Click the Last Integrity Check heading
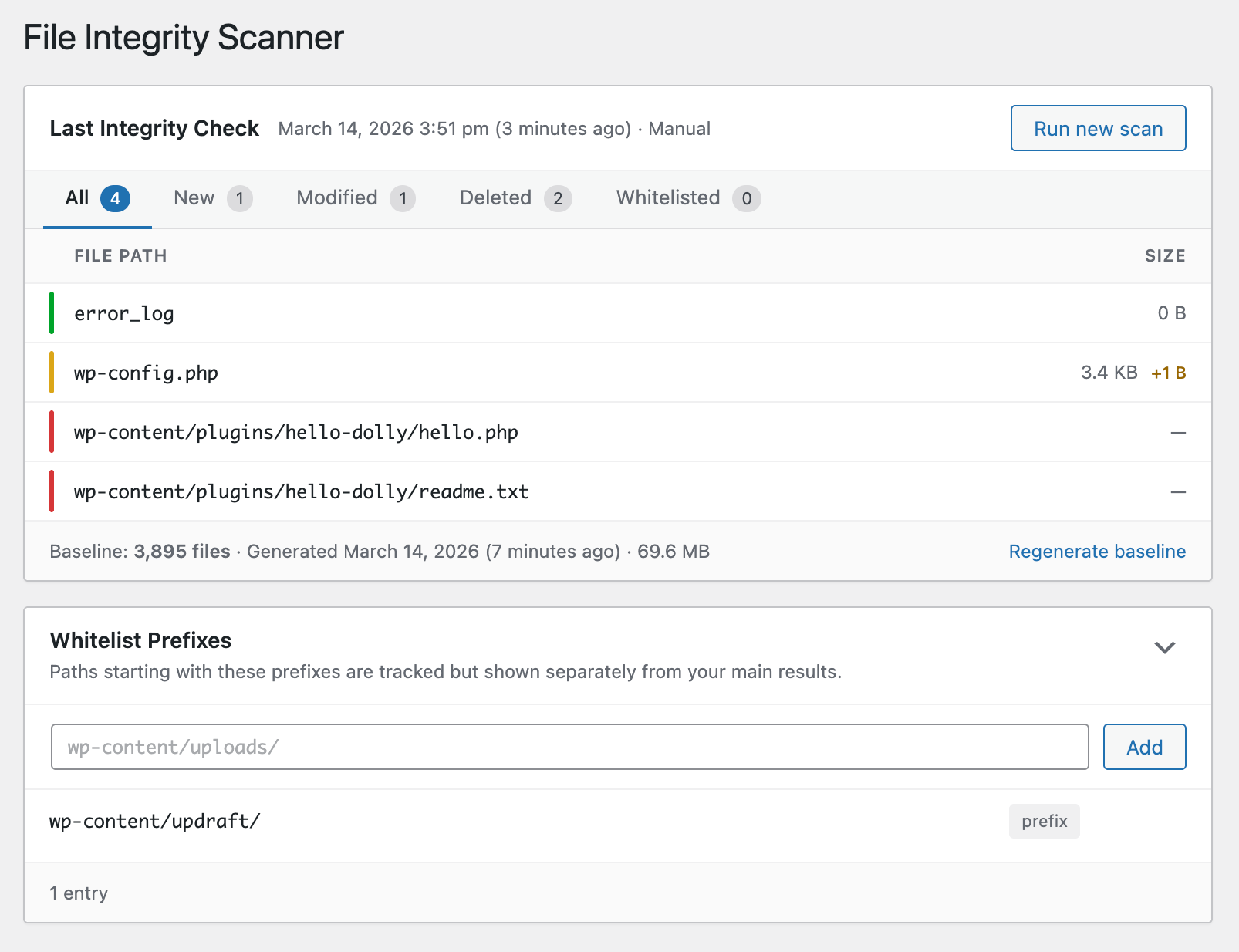The image size is (1239, 952). pos(154,128)
